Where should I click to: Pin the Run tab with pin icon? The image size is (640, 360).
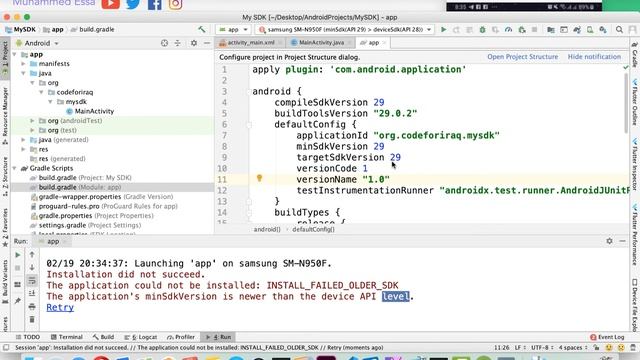[18, 301]
